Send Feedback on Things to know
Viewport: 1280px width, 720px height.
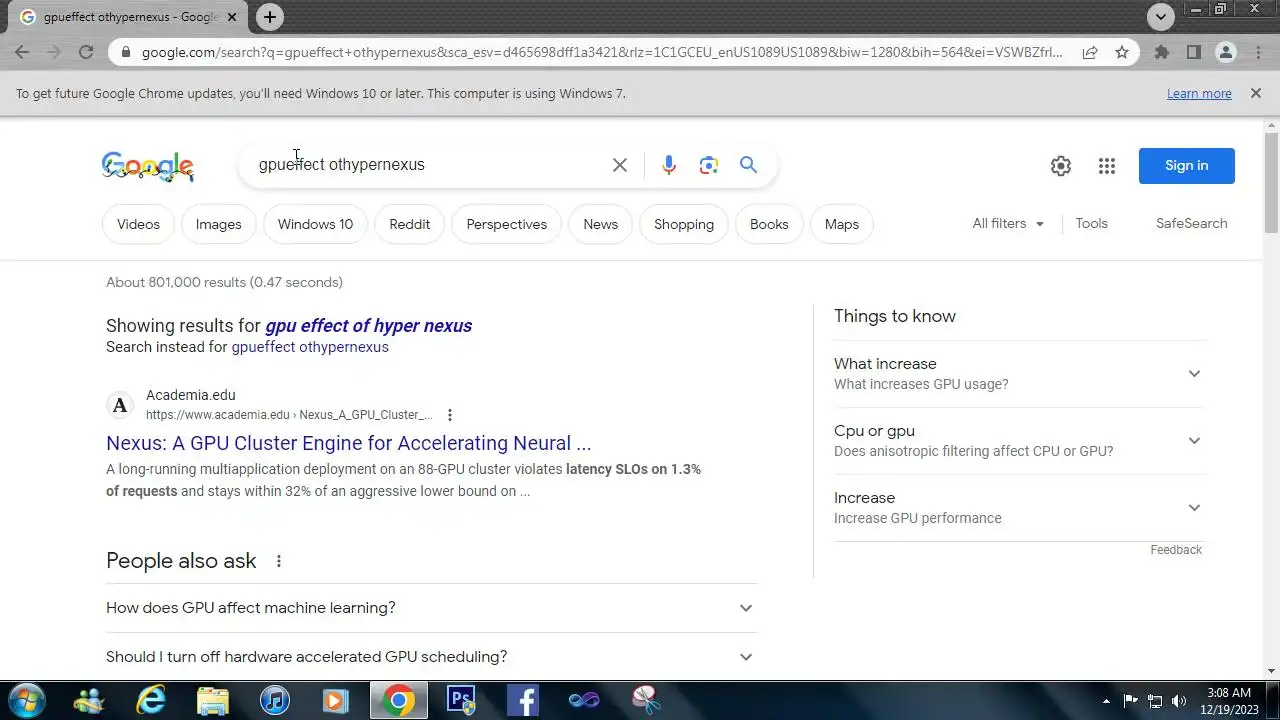tap(1176, 550)
